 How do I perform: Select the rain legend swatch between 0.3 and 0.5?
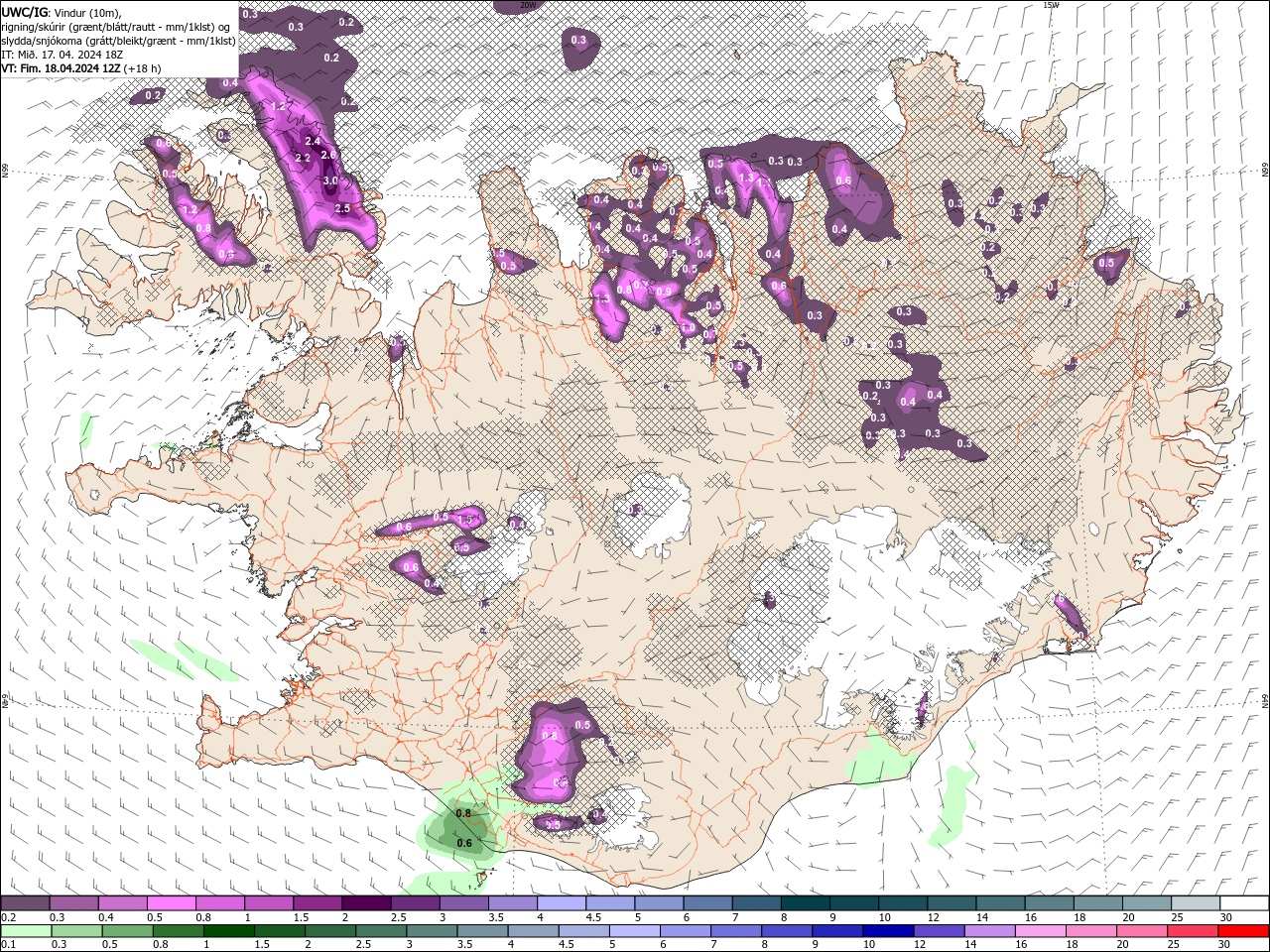point(76,931)
